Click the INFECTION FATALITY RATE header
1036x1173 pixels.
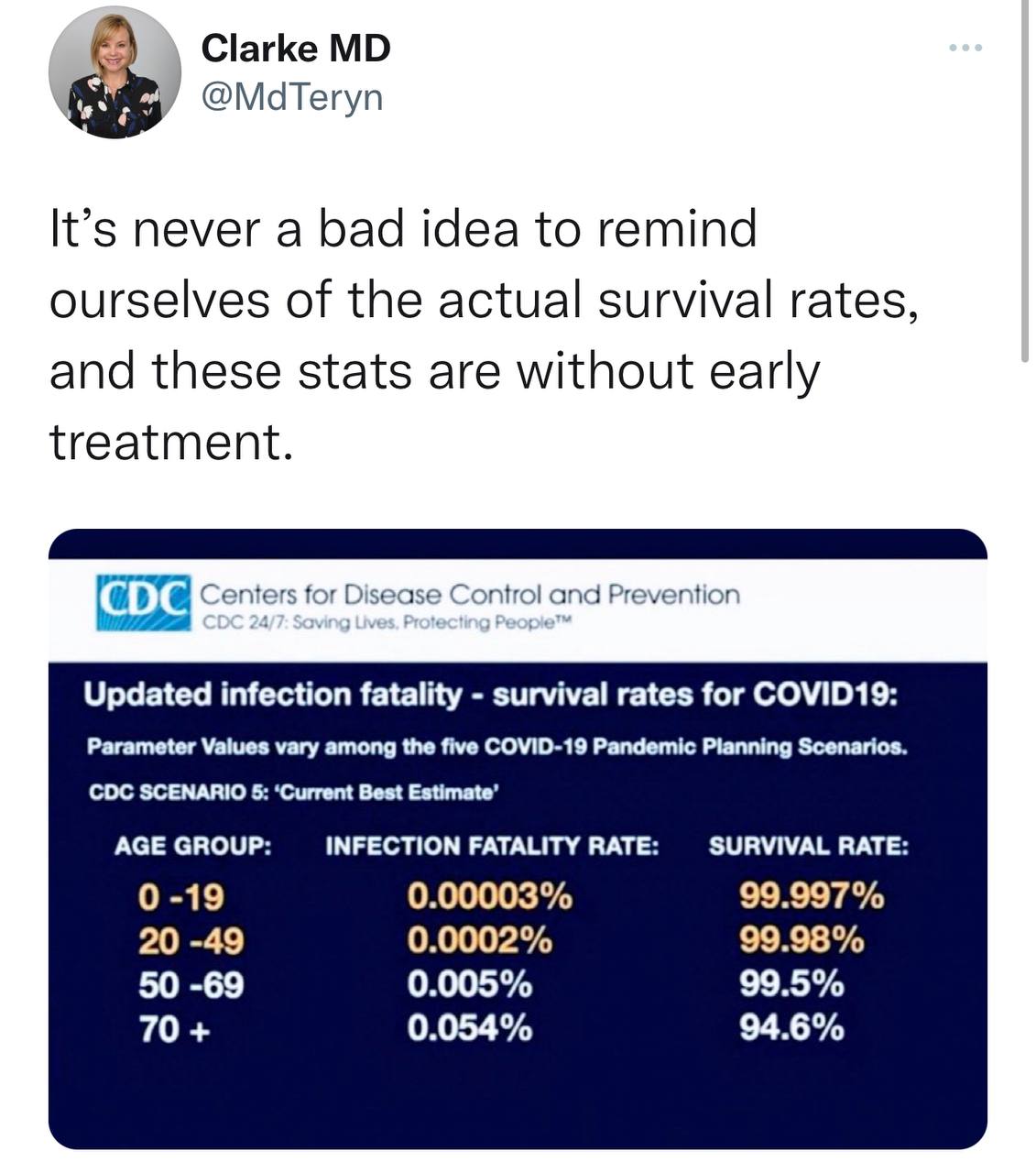tap(492, 846)
